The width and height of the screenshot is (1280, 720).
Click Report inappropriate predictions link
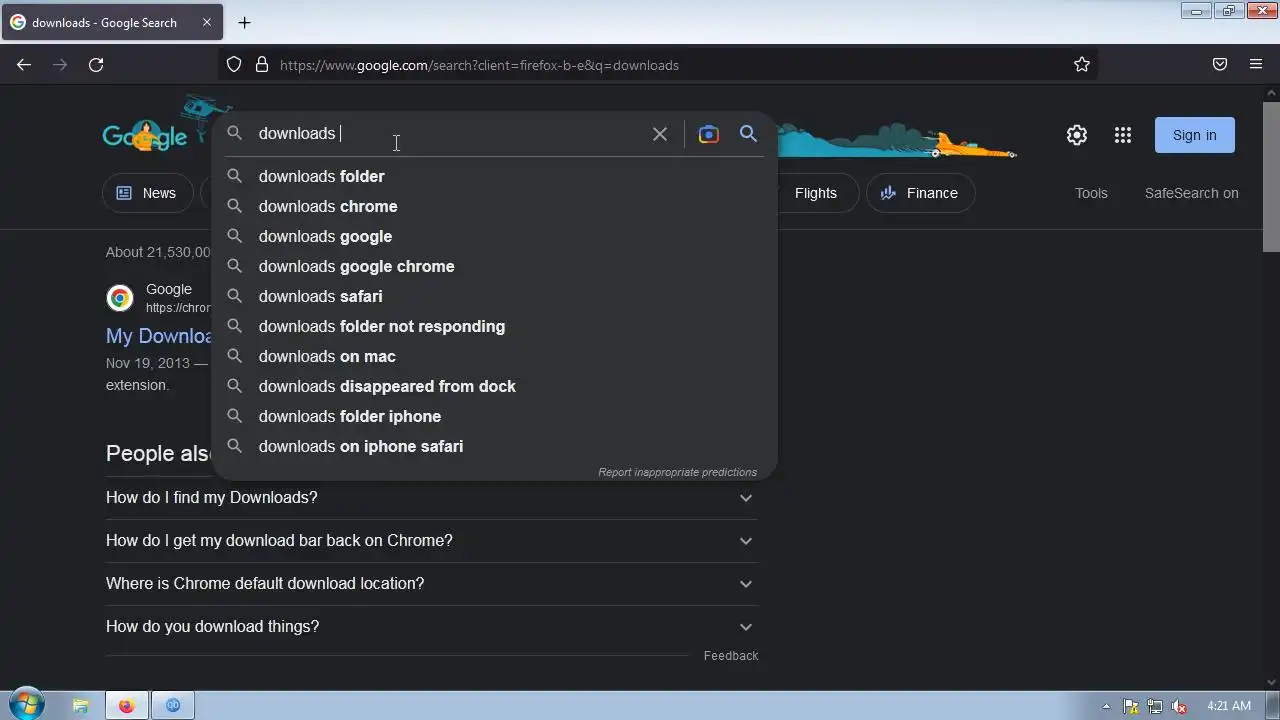677,472
